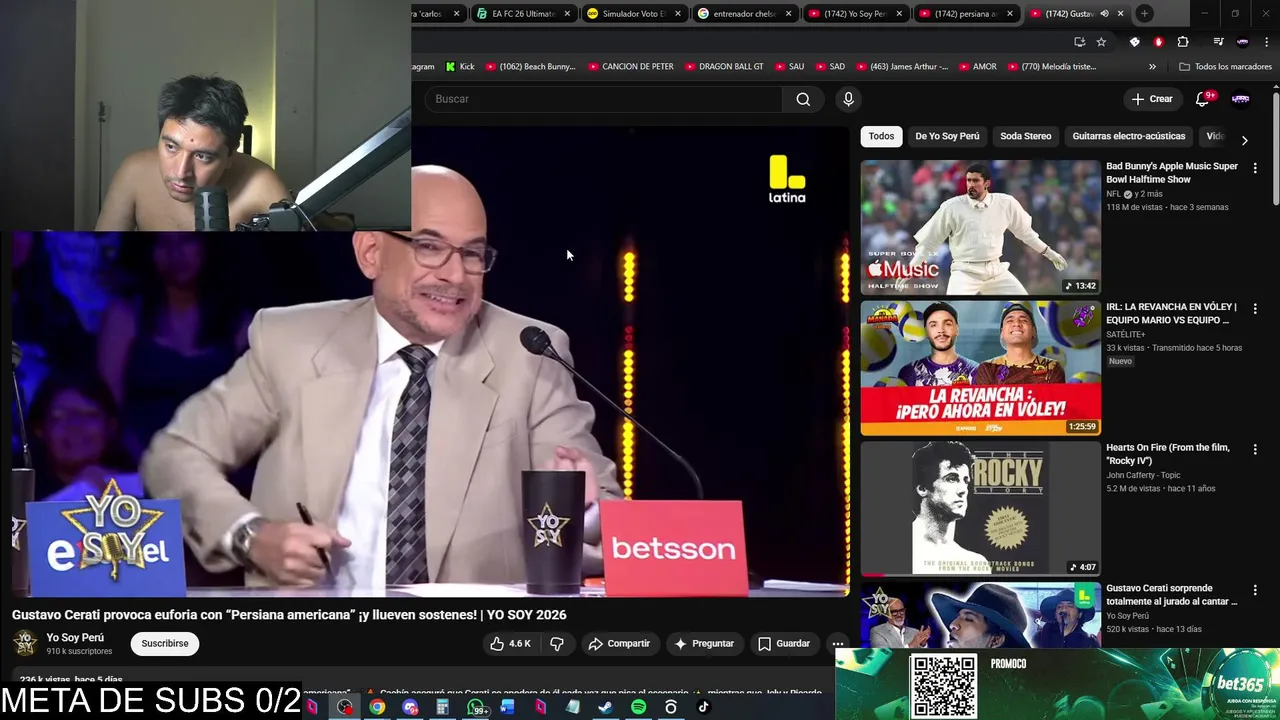
Task: Click the Guardar save button
Action: [x=784, y=644]
